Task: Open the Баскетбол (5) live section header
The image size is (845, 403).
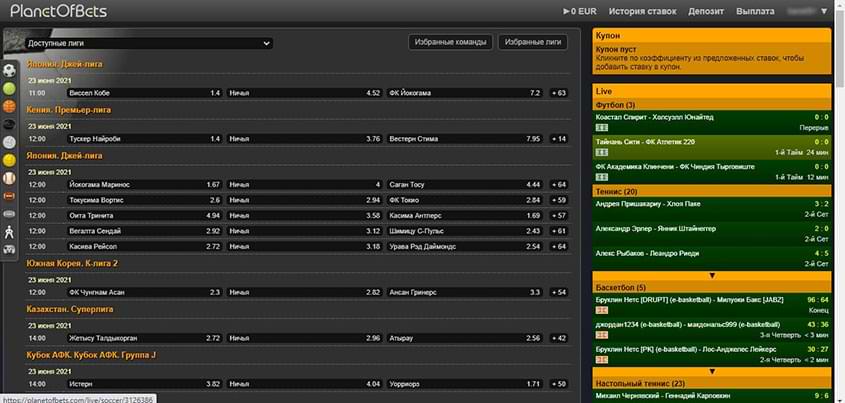Action: coord(712,287)
